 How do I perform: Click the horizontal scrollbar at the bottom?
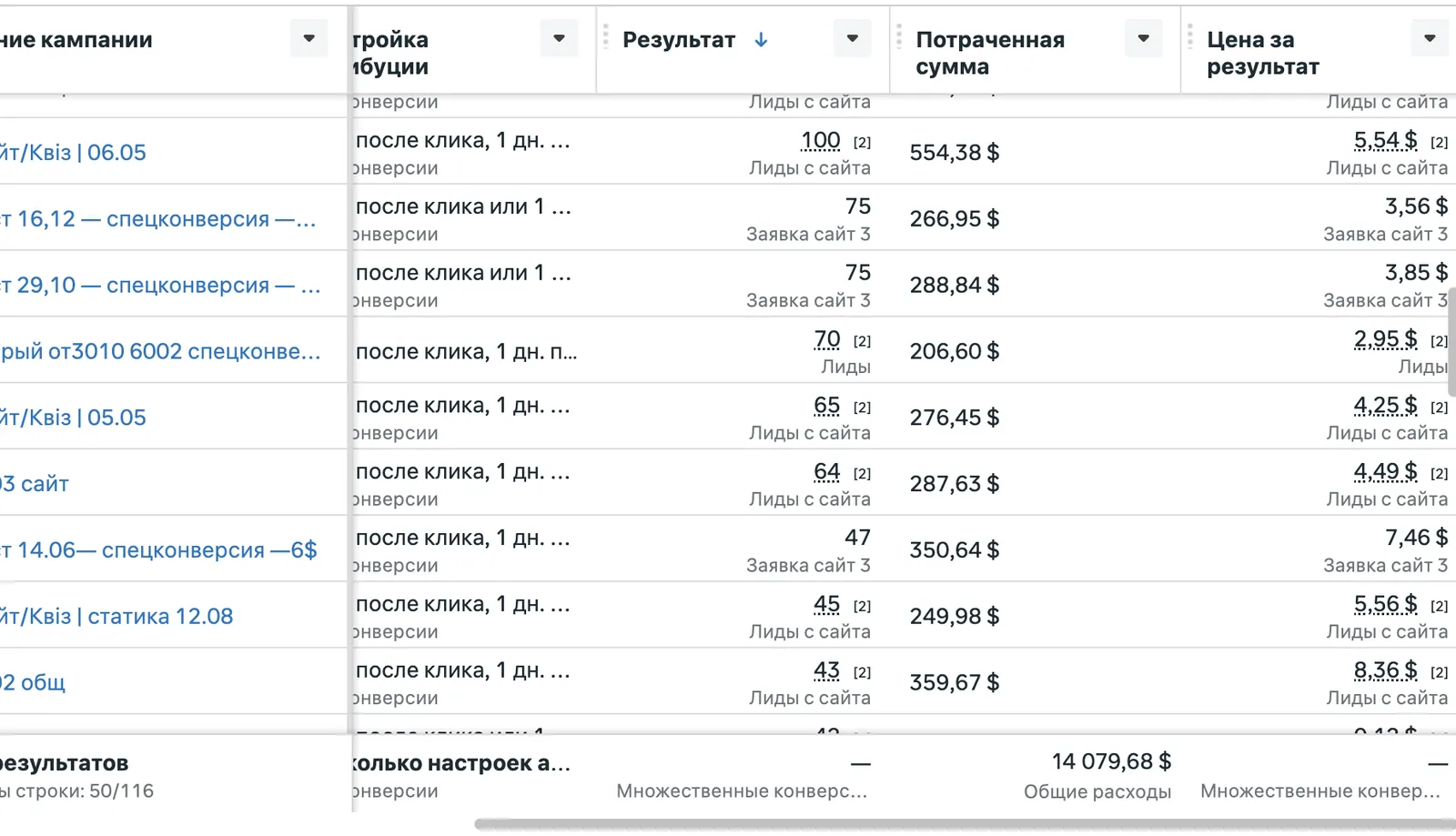coord(965,824)
